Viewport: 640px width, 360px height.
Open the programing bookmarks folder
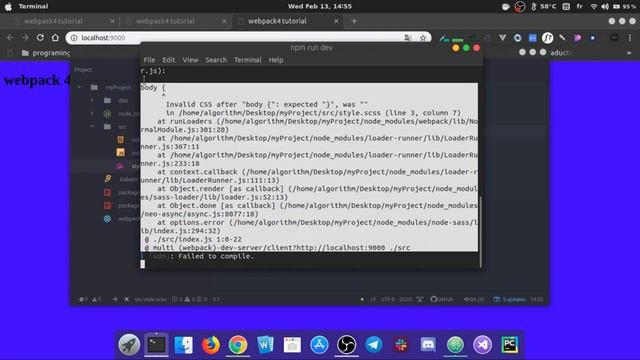point(46,53)
